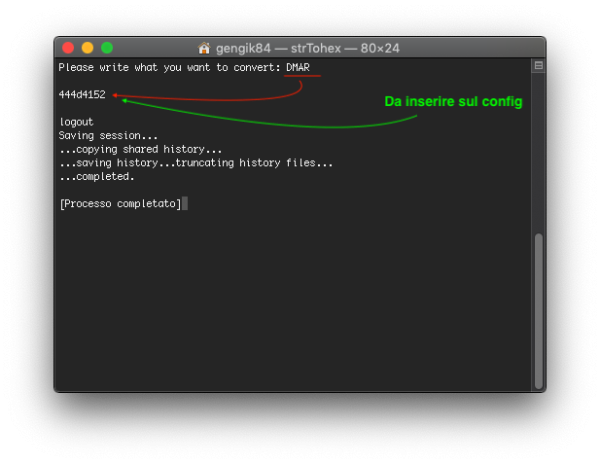The height and width of the screenshot is (464, 600).
Task: Click the terminal vertical scrollbar thumb
Action: (539, 311)
